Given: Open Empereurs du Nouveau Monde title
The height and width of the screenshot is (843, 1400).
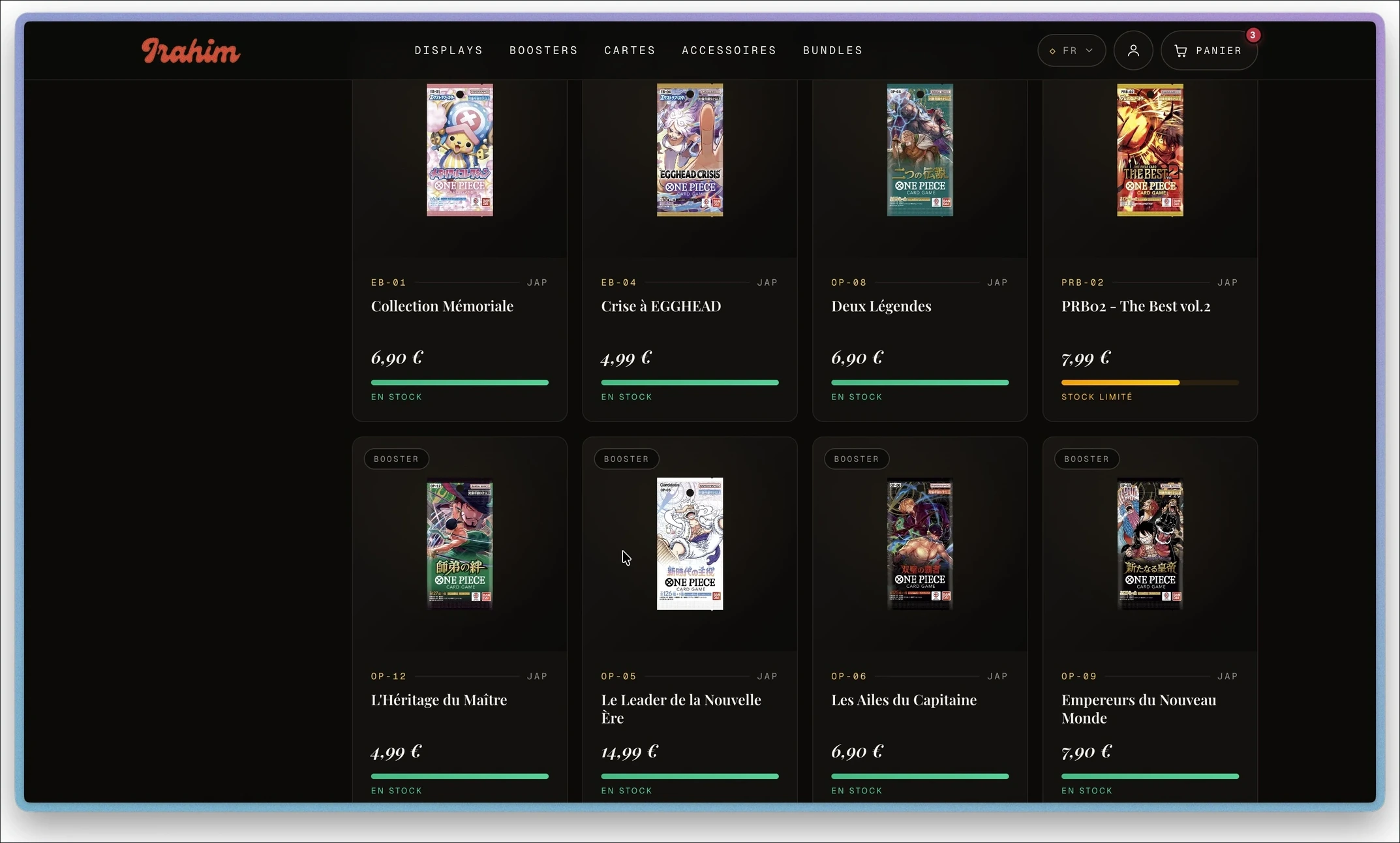Looking at the screenshot, I should point(1139,709).
